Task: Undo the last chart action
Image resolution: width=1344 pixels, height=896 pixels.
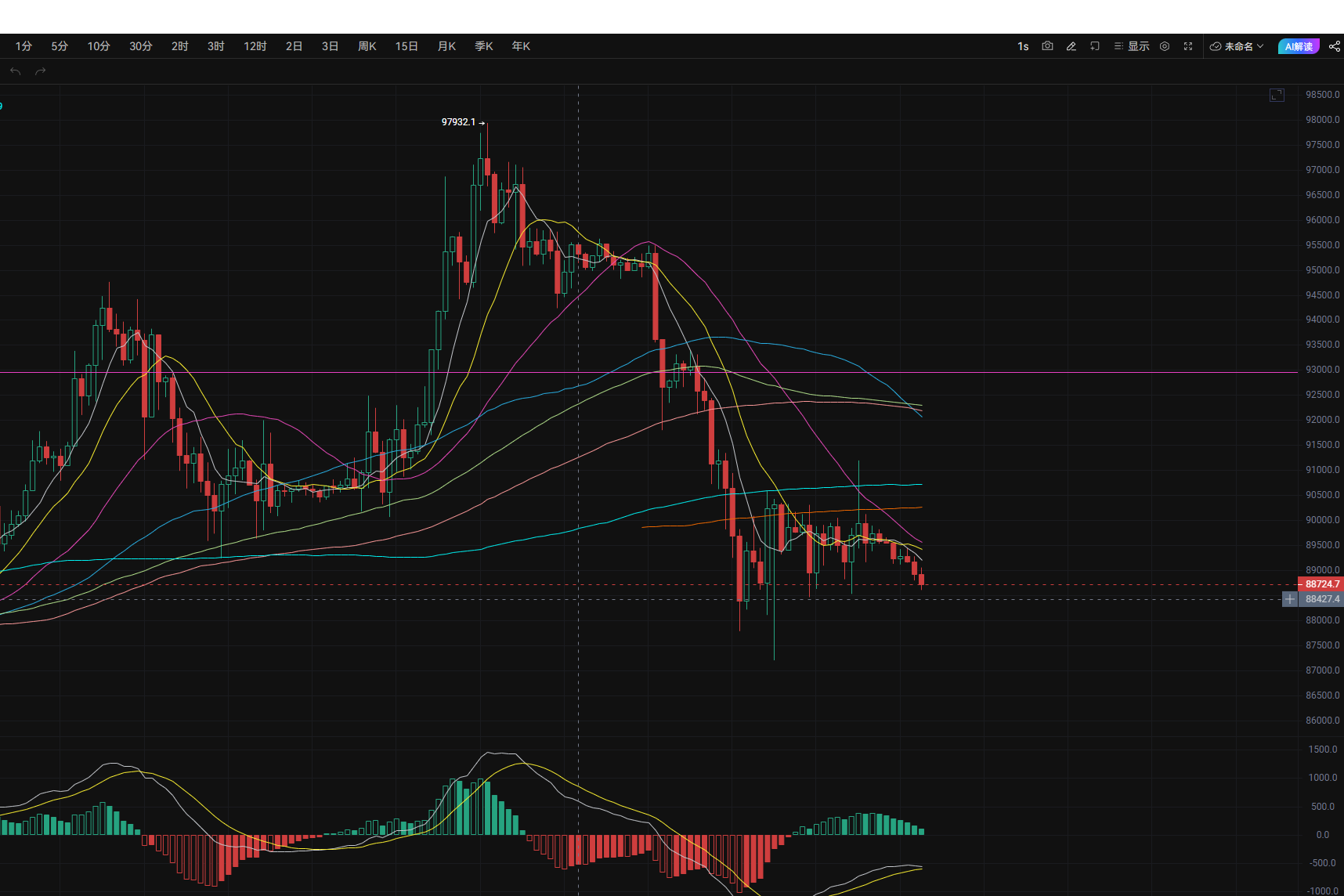Action: [x=16, y=71]
